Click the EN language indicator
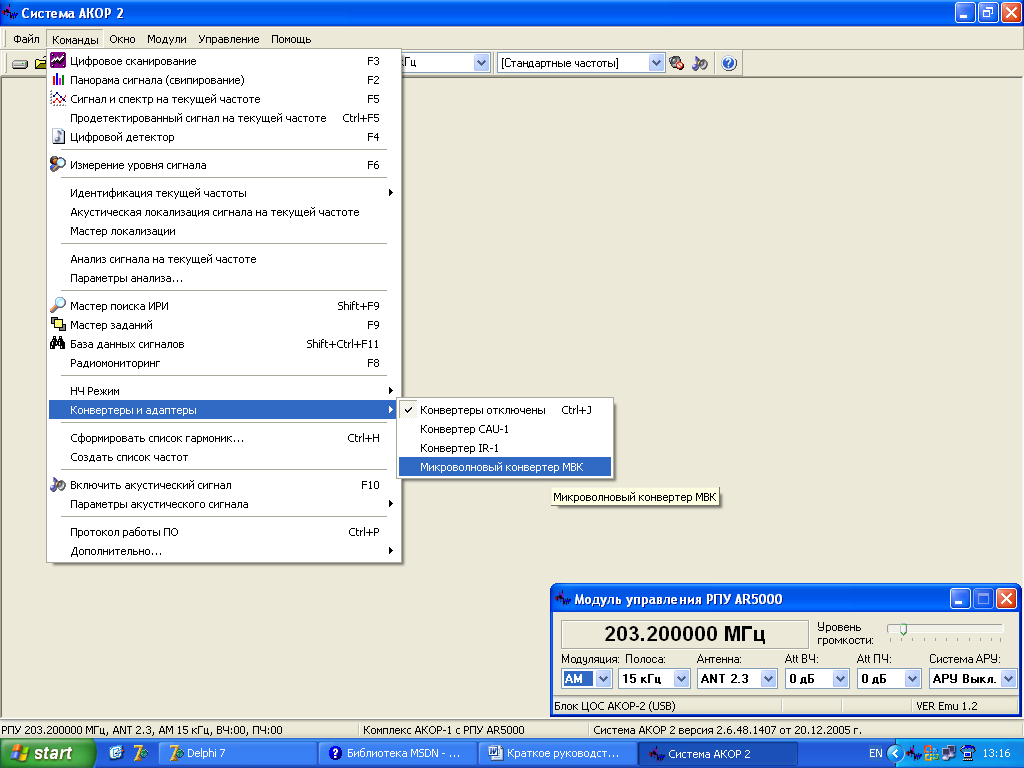This screenshot has width=1024, height=768. [x=876, y=754]
